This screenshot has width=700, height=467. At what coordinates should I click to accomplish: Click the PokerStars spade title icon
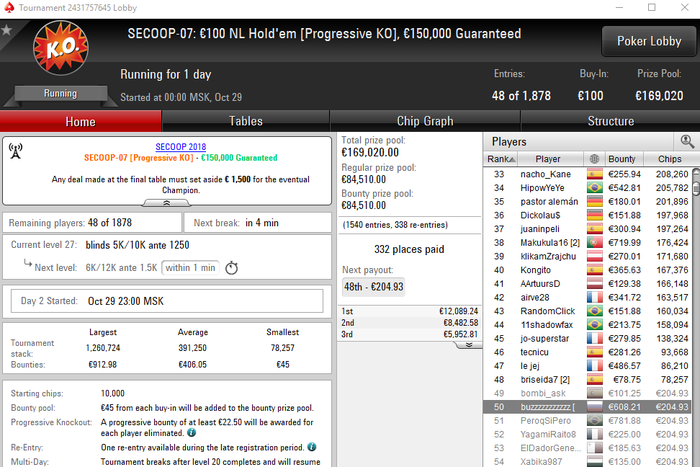pyautogui.click(x=9, y=8)
